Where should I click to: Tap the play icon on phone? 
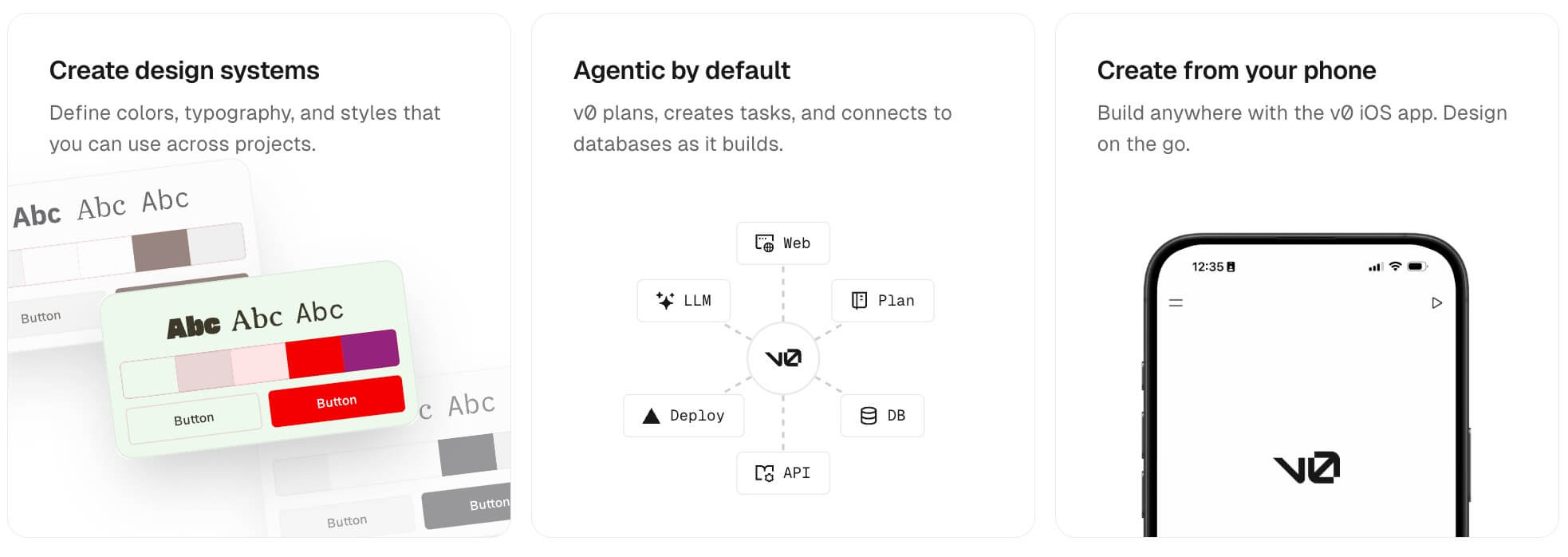[1436, 303]
